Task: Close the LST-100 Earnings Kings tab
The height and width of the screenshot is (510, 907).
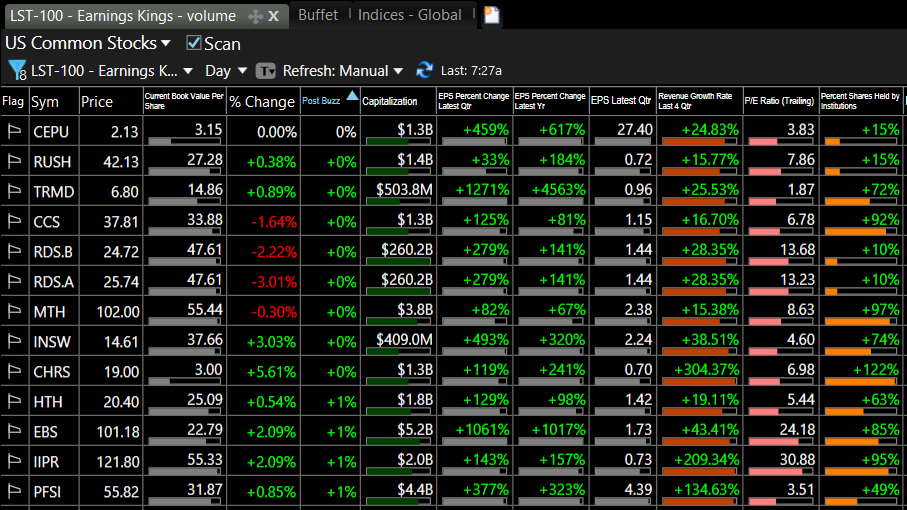Action: 274,16
